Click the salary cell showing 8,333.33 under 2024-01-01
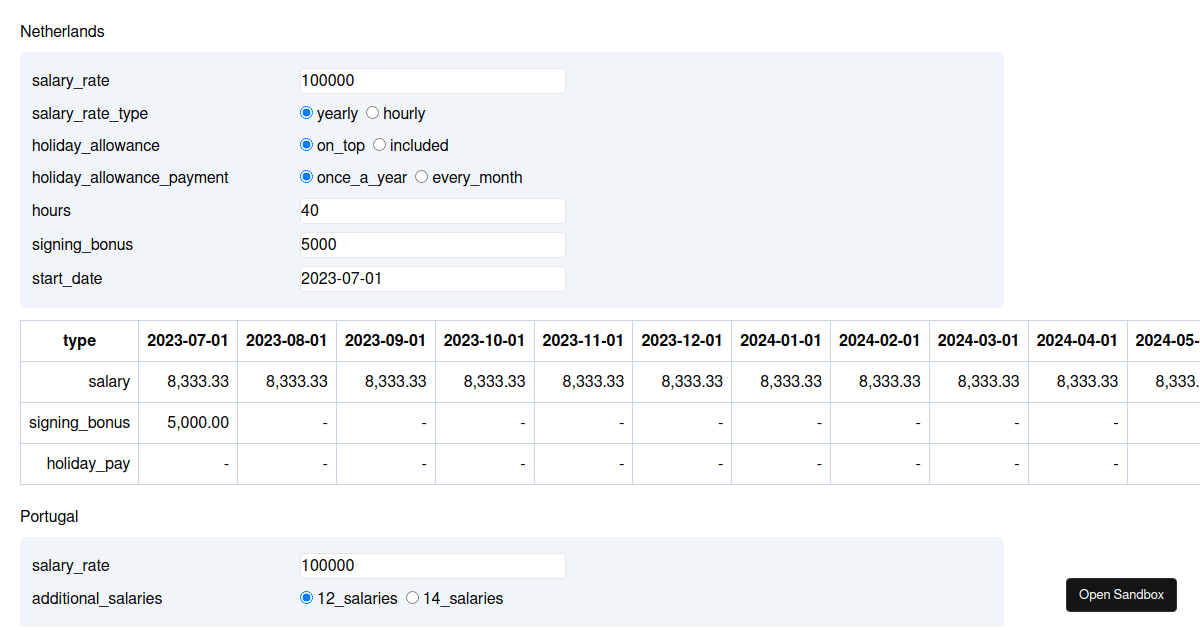 780,381
